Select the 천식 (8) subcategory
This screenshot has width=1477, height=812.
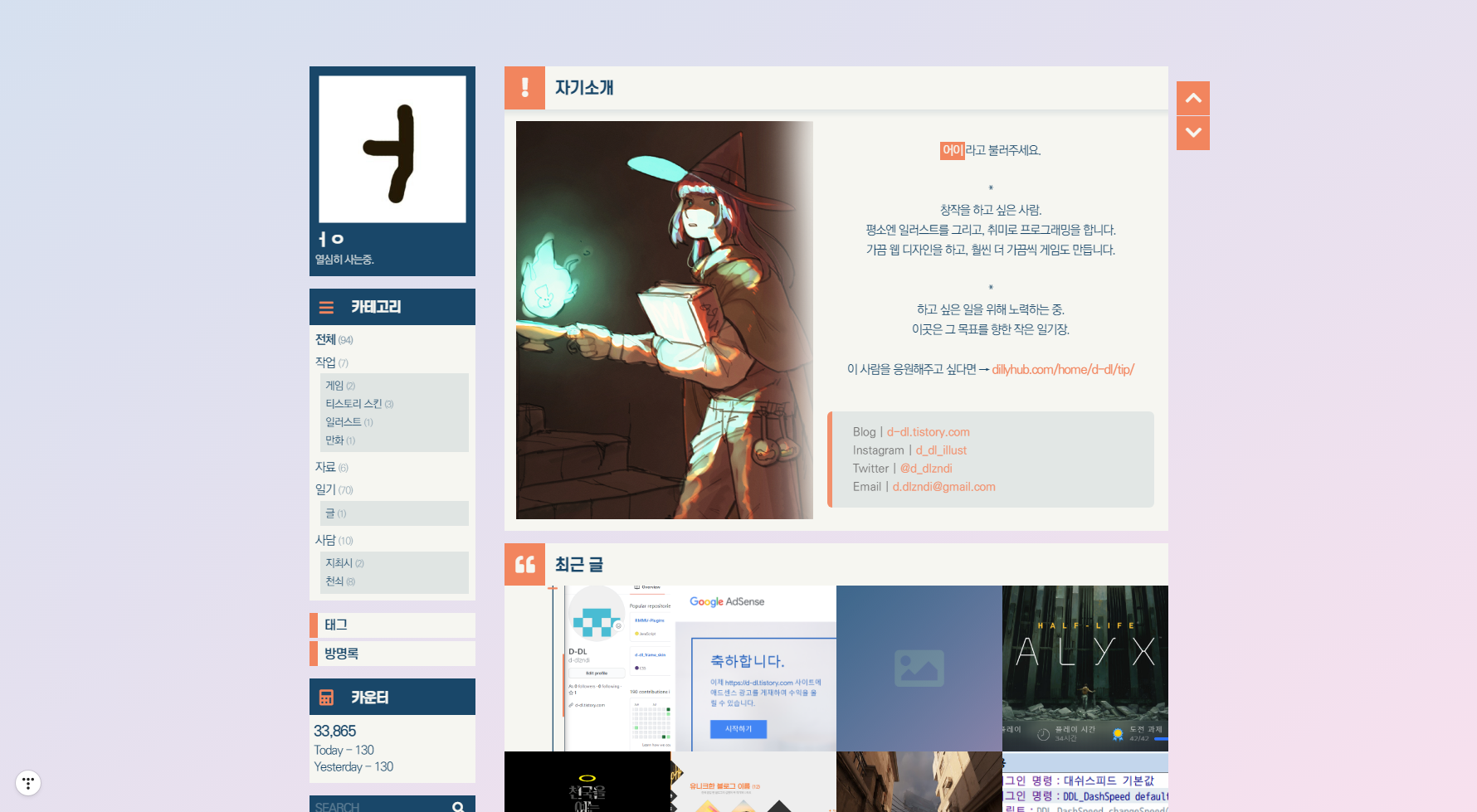[340, 581]
